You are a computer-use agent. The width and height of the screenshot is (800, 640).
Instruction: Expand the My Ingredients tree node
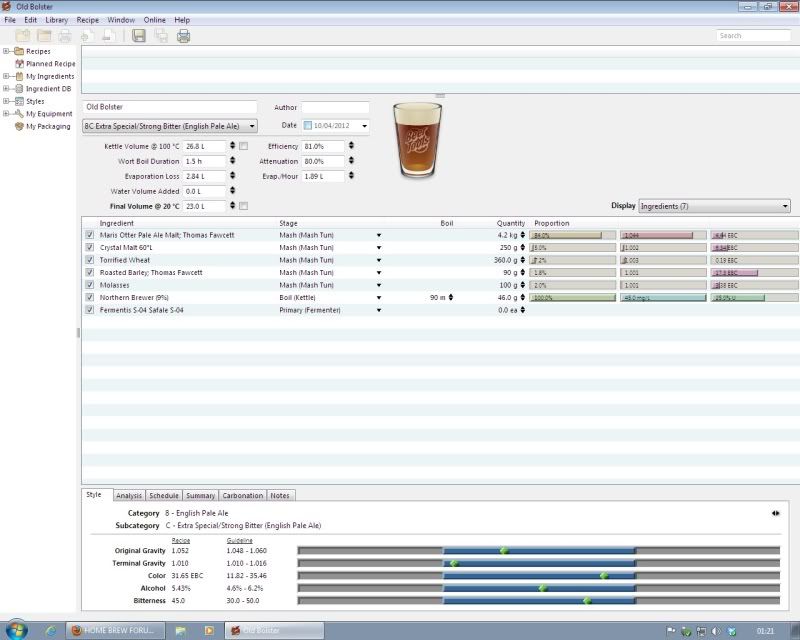coord(6,76)
